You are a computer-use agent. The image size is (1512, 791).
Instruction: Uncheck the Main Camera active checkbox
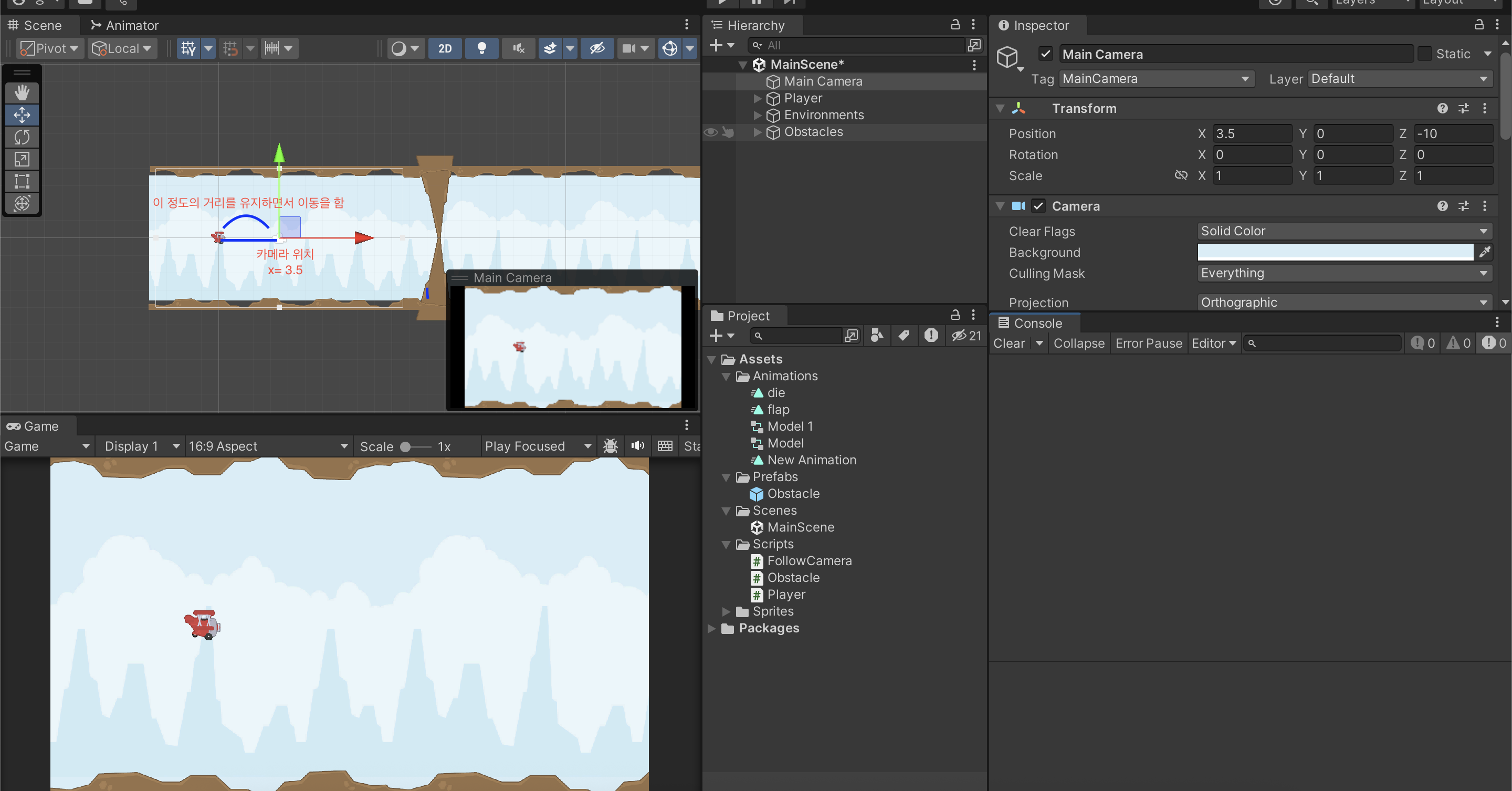(x=1045, y=54)
